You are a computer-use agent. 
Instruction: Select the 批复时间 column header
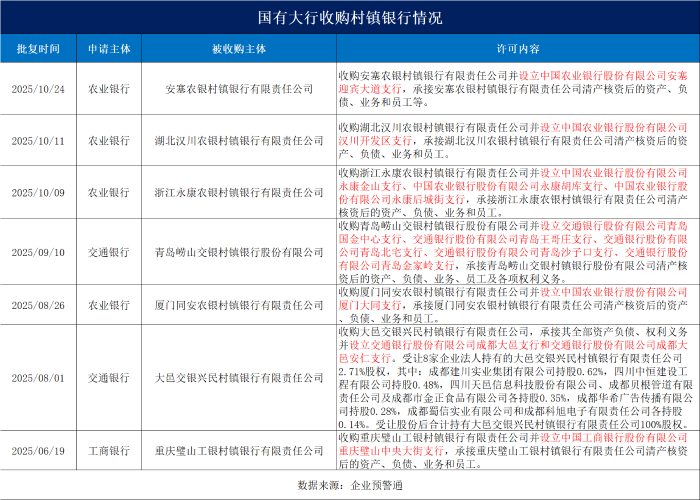tap(38, 49)
